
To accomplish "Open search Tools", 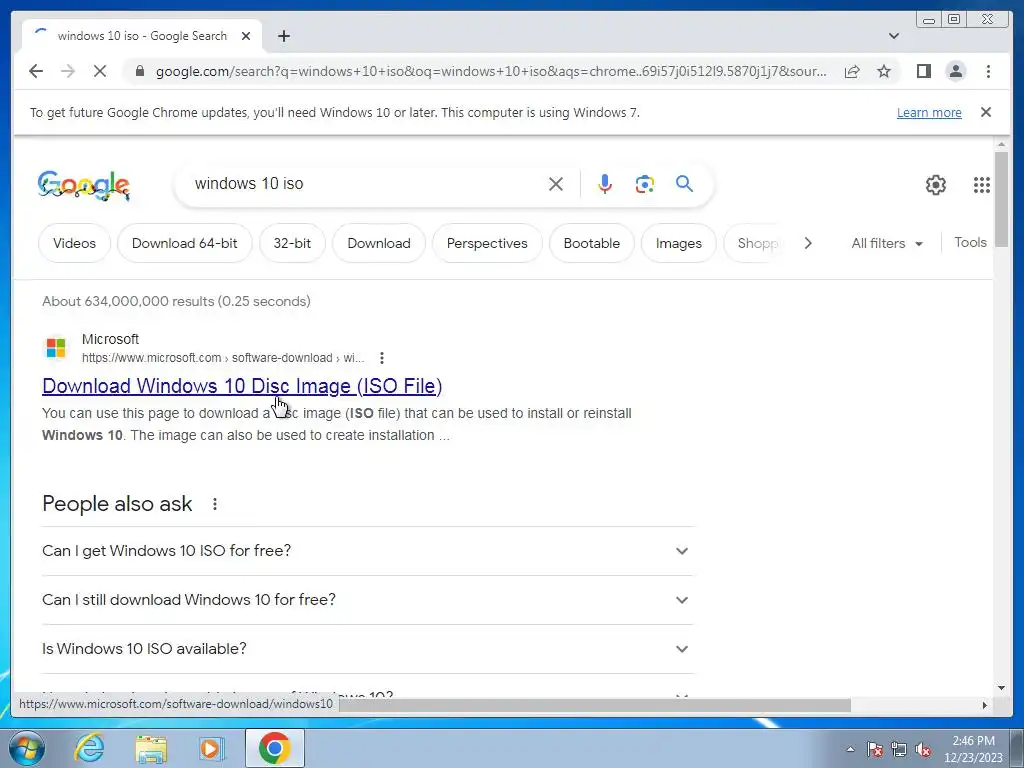I will pos(970,242).
